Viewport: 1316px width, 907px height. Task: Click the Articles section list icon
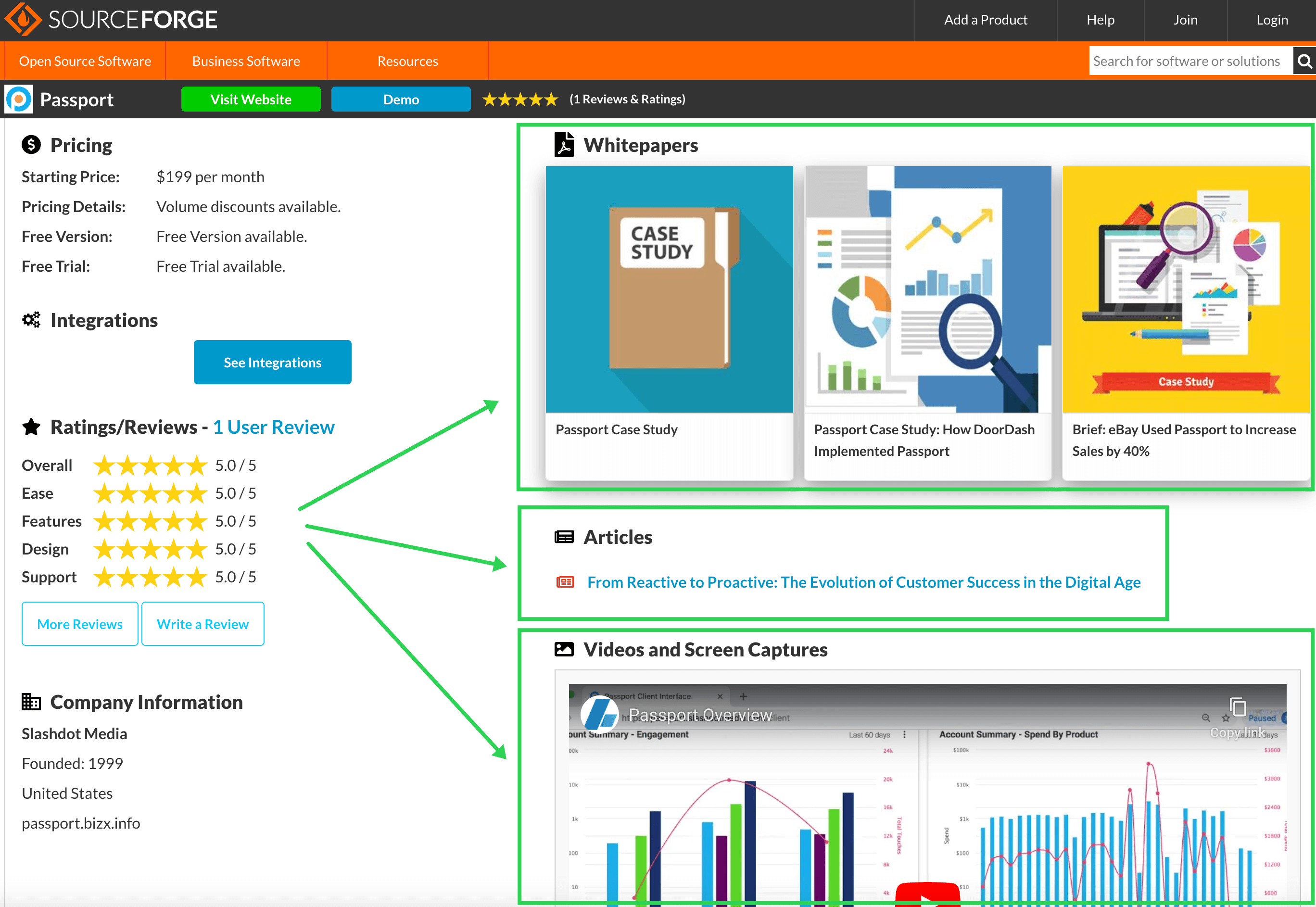click(564, 537)
